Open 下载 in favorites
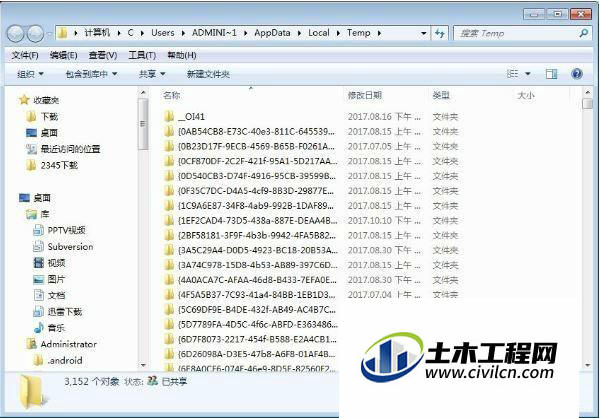Image resolution: width=600 pixels, height=418 pixels. tap(49, 116)
